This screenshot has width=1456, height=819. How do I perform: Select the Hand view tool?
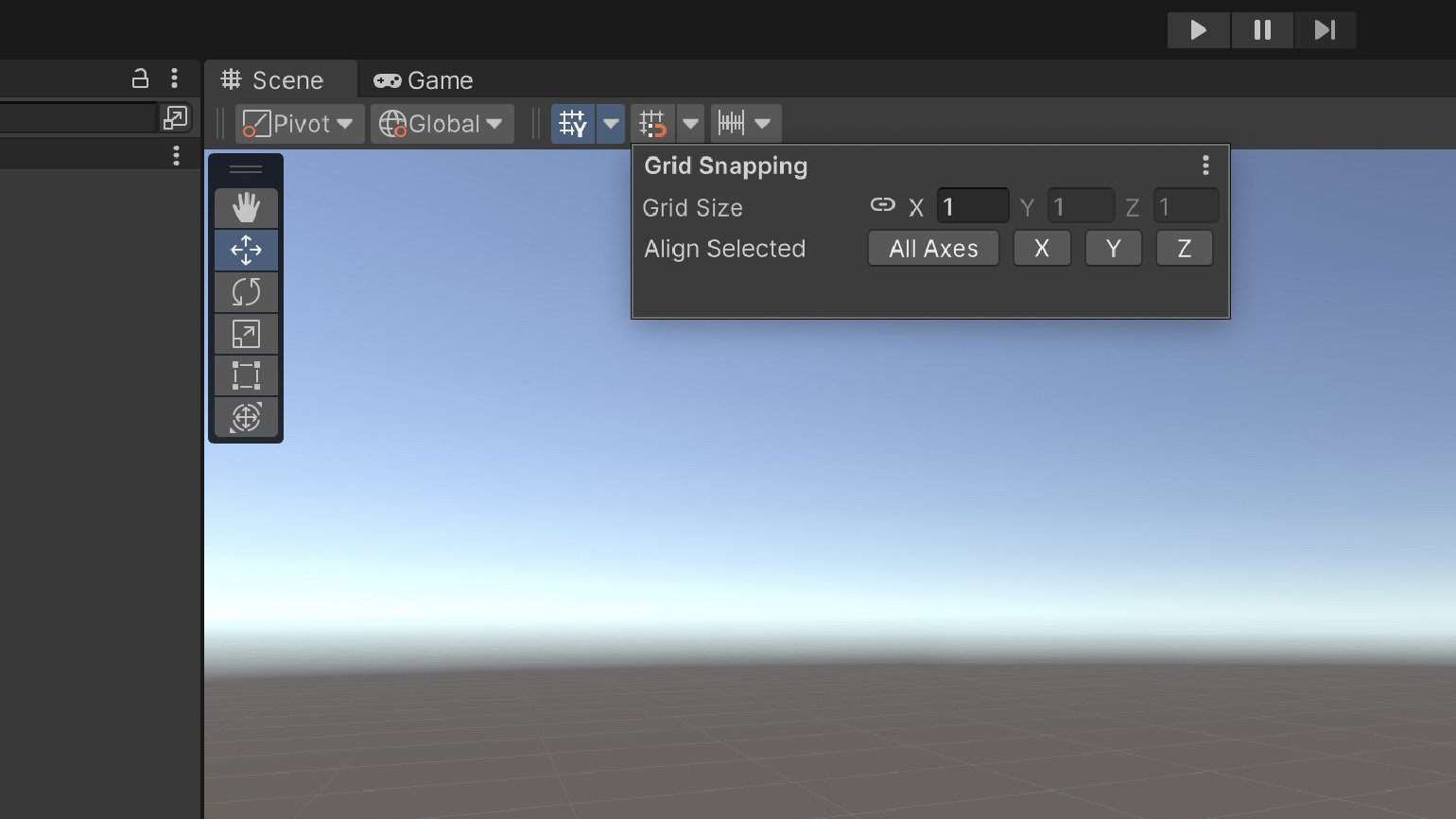pyautogui.click(x=246, y=208)
